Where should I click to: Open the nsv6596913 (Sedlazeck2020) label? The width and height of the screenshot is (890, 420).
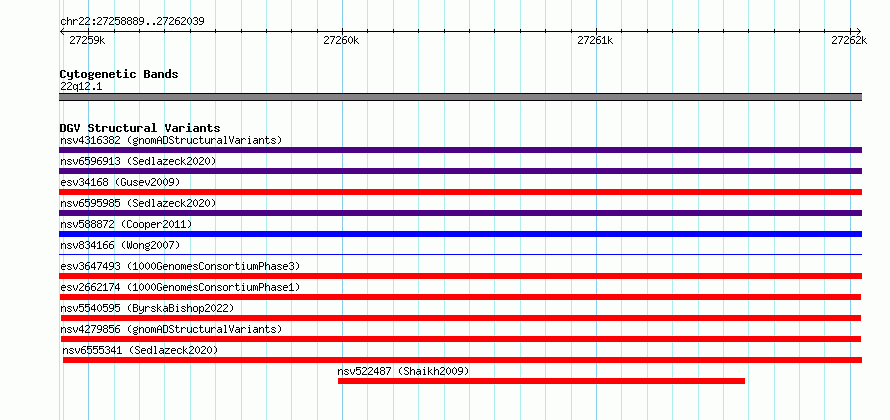[x=138, y=161]
